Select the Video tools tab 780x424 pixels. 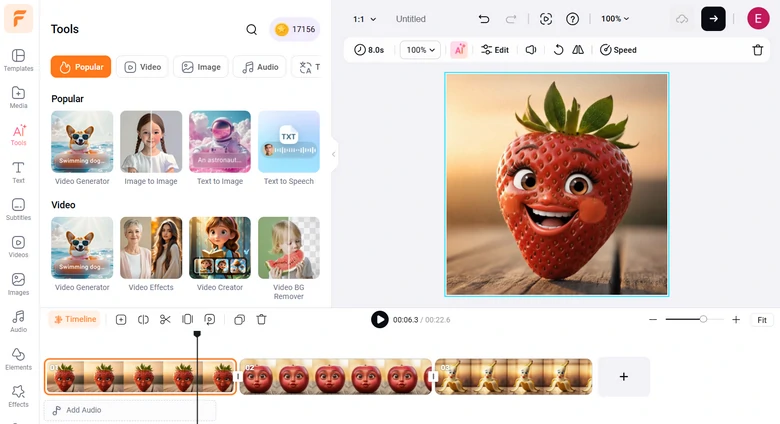(143, 67)
